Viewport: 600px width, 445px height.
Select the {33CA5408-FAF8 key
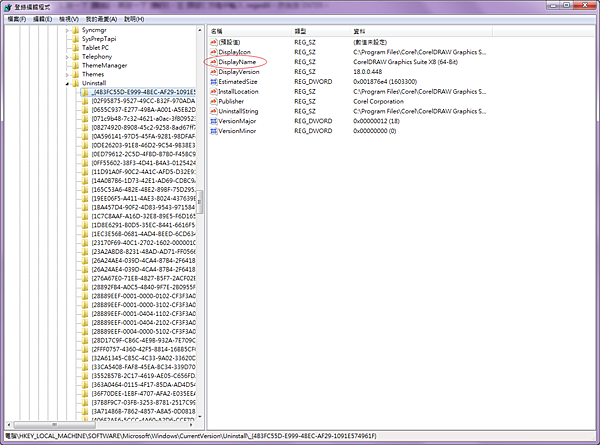143,367
